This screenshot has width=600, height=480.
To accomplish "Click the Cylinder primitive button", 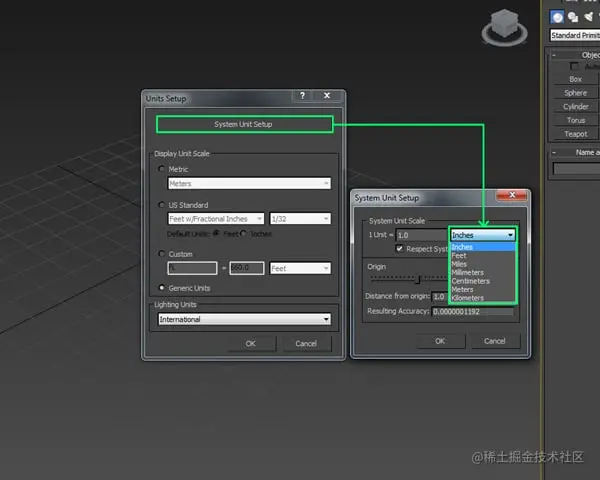I will point(576,106).
